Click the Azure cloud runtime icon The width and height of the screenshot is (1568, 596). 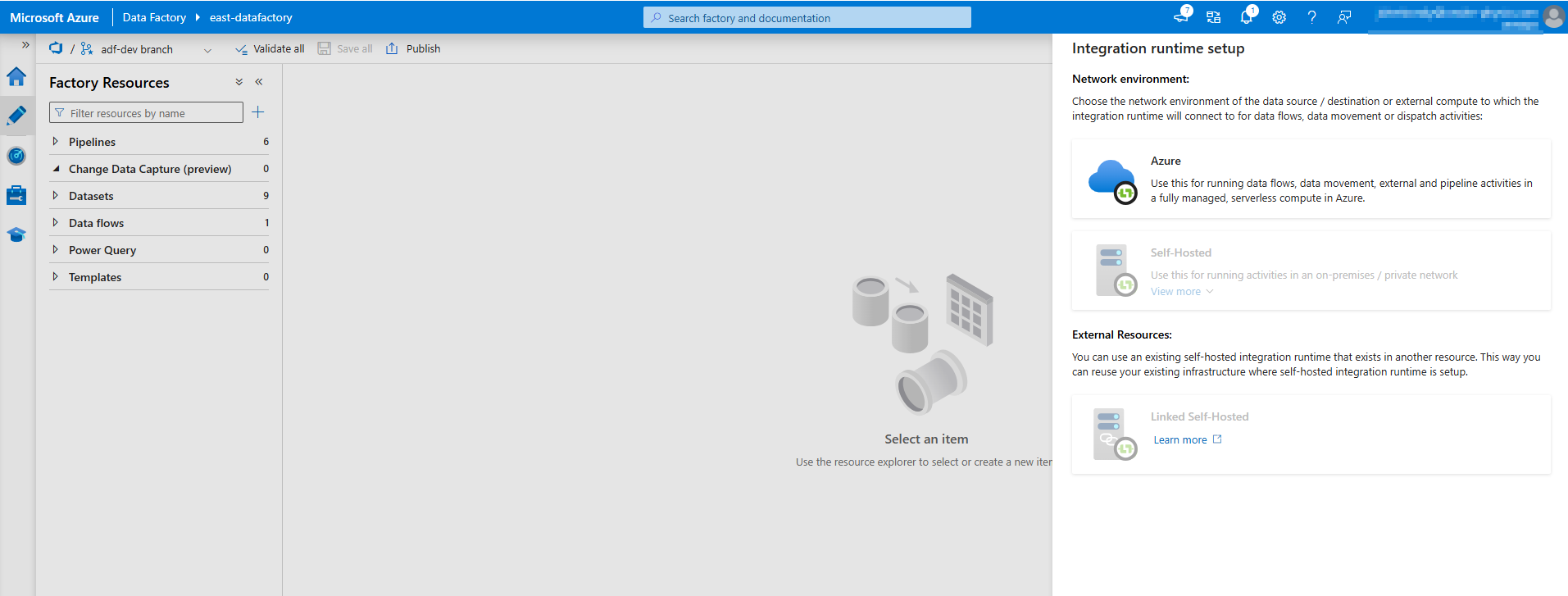click(1112, 180)
